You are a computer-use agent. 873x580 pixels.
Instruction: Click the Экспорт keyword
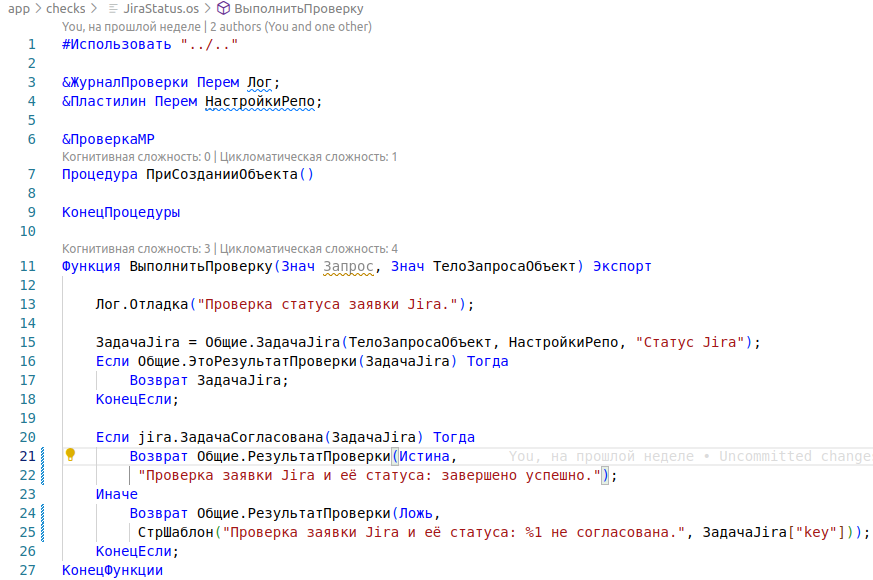(x=622, y=267)
